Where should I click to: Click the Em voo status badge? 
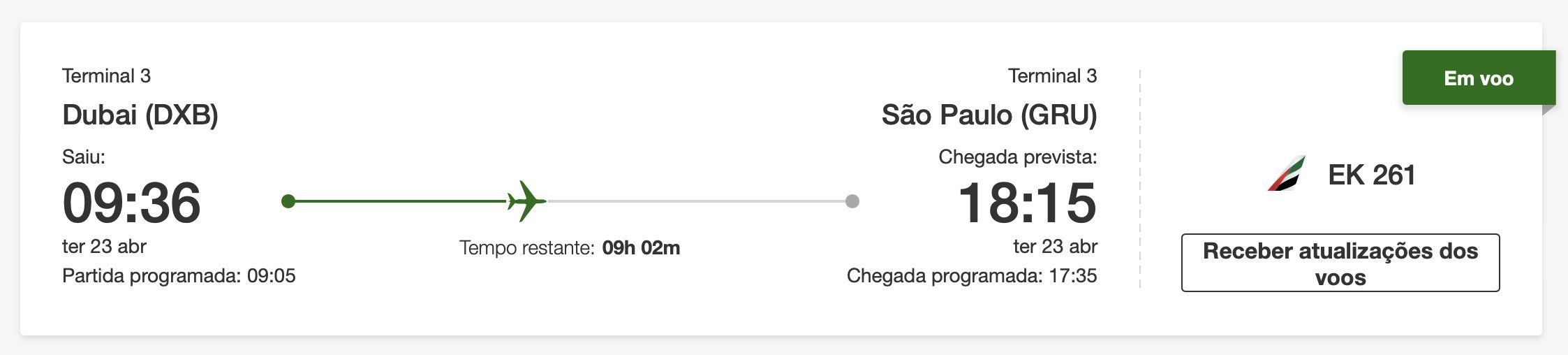pos(1479,78)
